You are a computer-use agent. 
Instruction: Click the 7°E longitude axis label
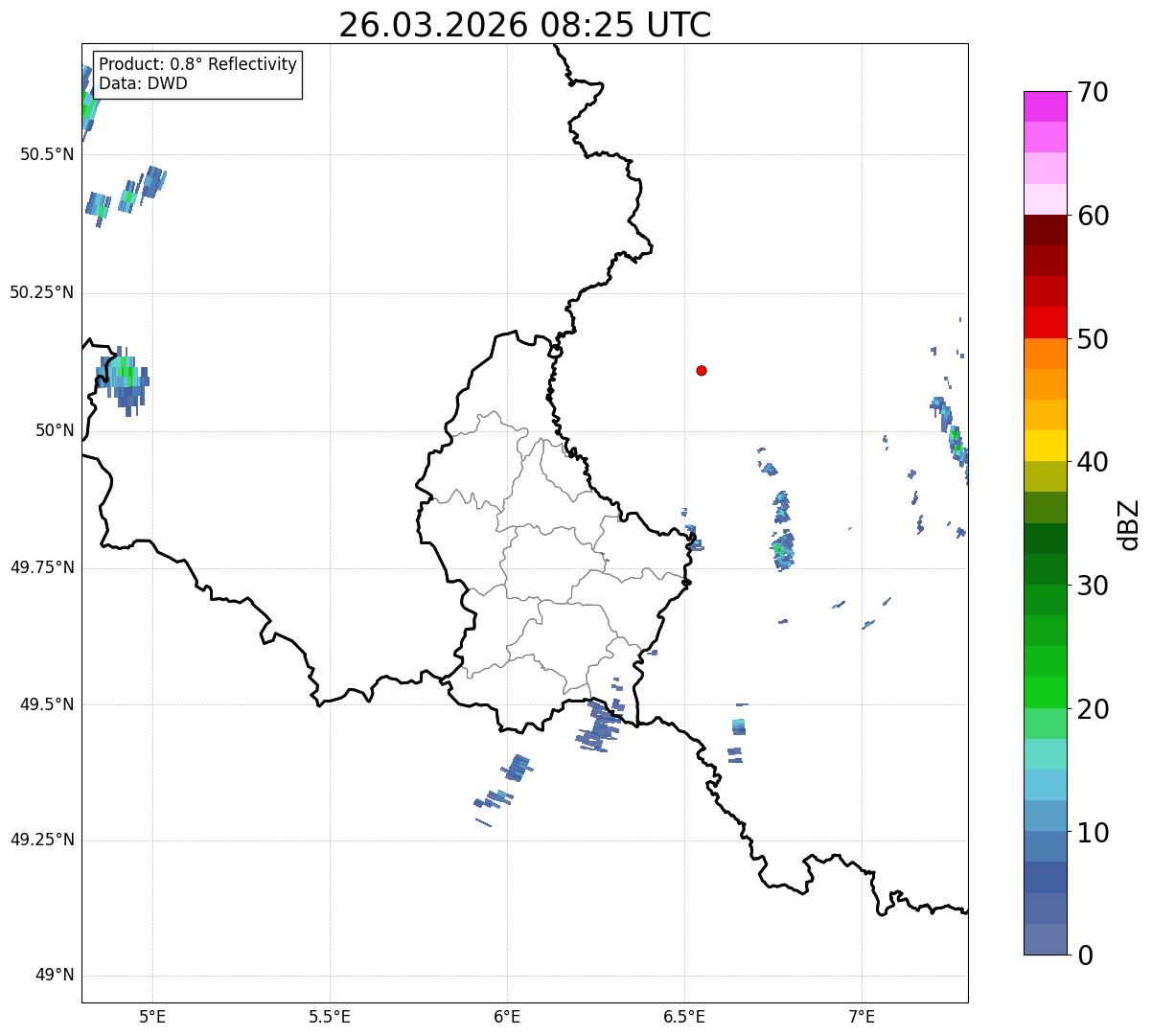[862, 1017]
